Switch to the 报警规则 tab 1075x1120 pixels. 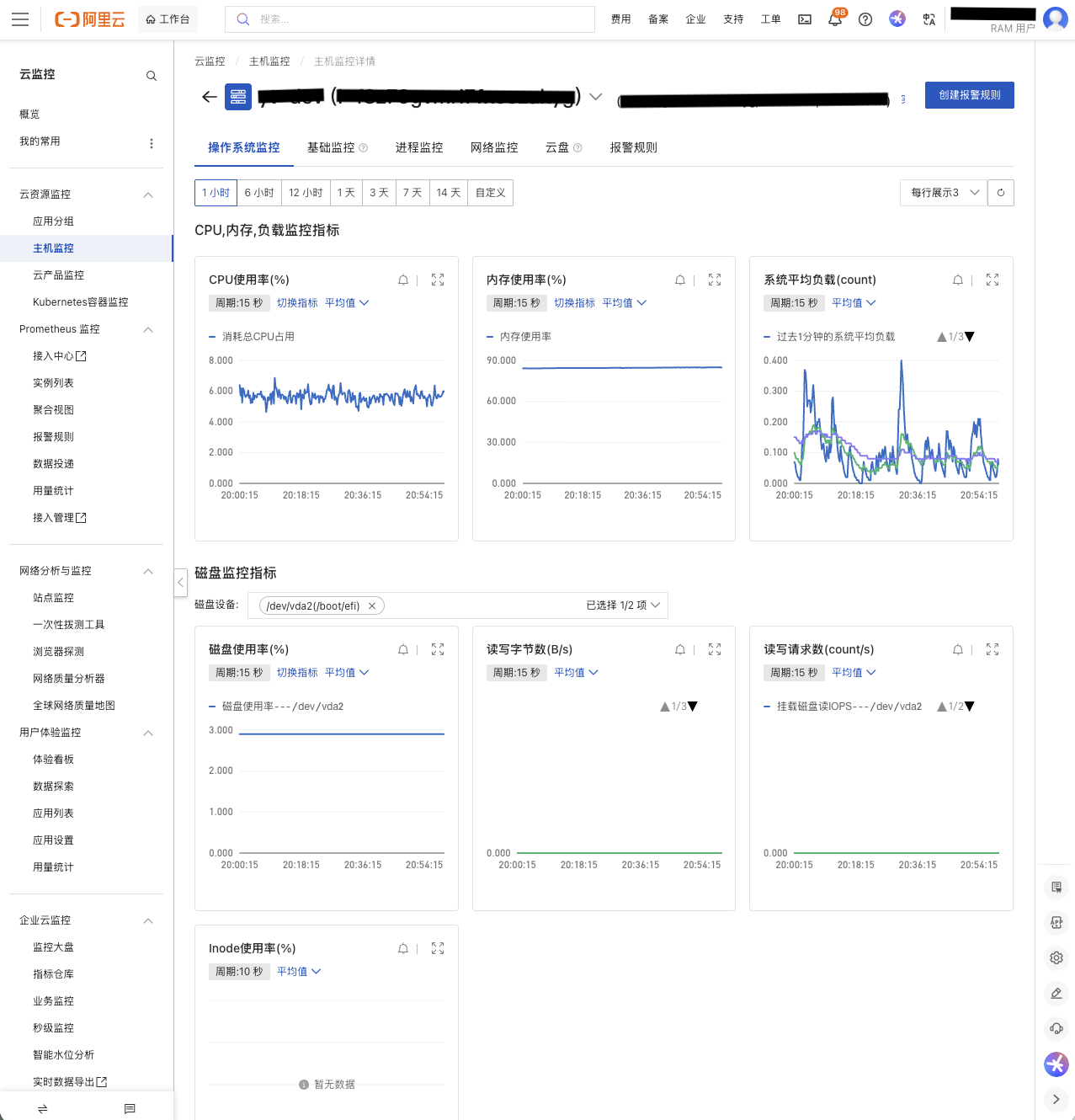point(633,147)
